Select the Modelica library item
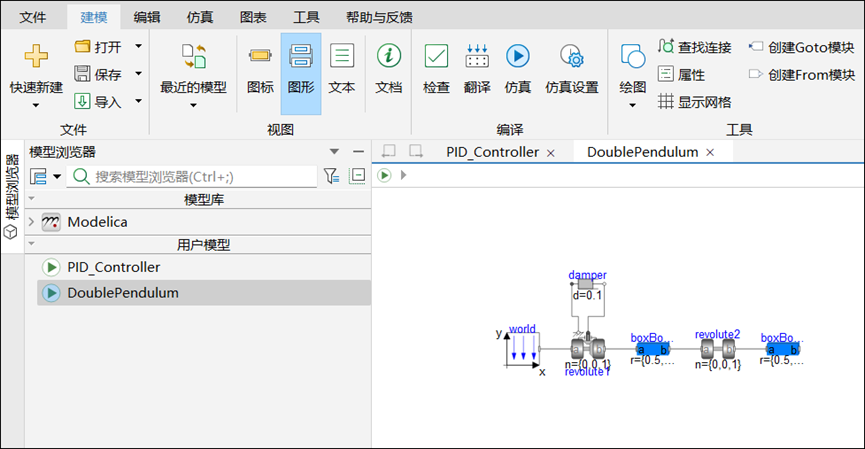 [x=97, y=222]
